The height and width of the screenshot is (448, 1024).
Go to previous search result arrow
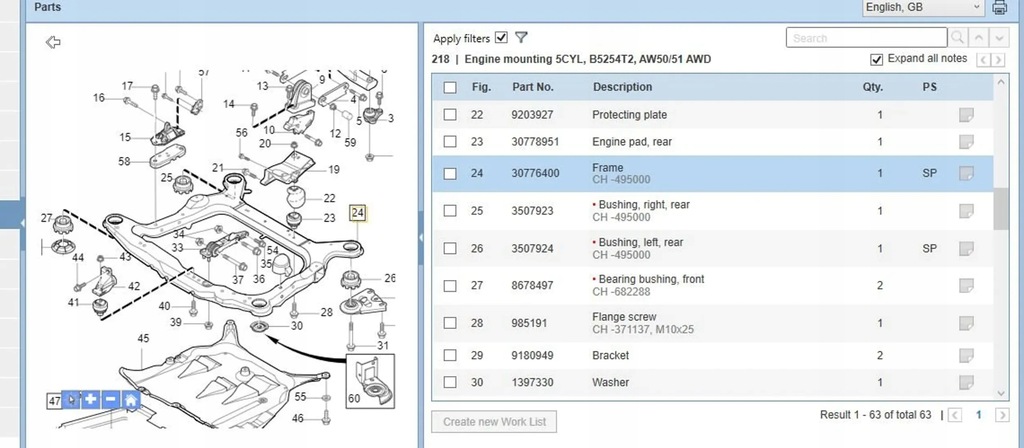(978, 38)
